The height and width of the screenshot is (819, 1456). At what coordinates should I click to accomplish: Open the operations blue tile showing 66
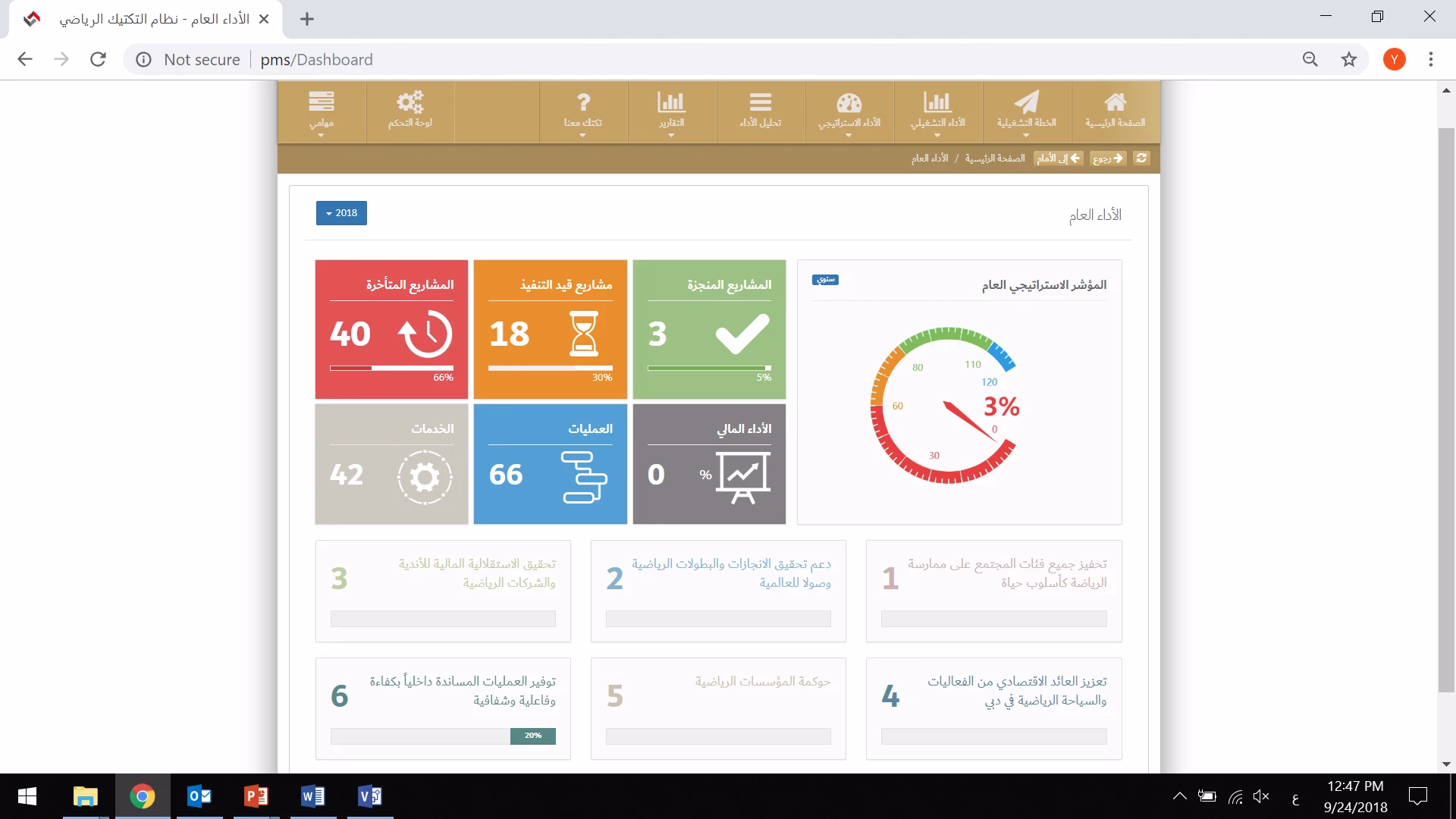550,464
